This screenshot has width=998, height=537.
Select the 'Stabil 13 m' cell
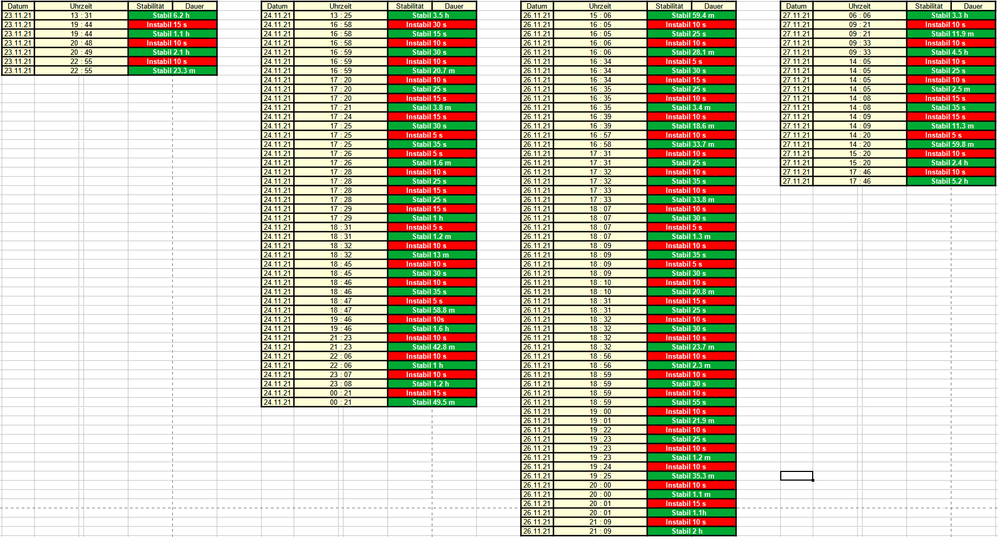432,255
